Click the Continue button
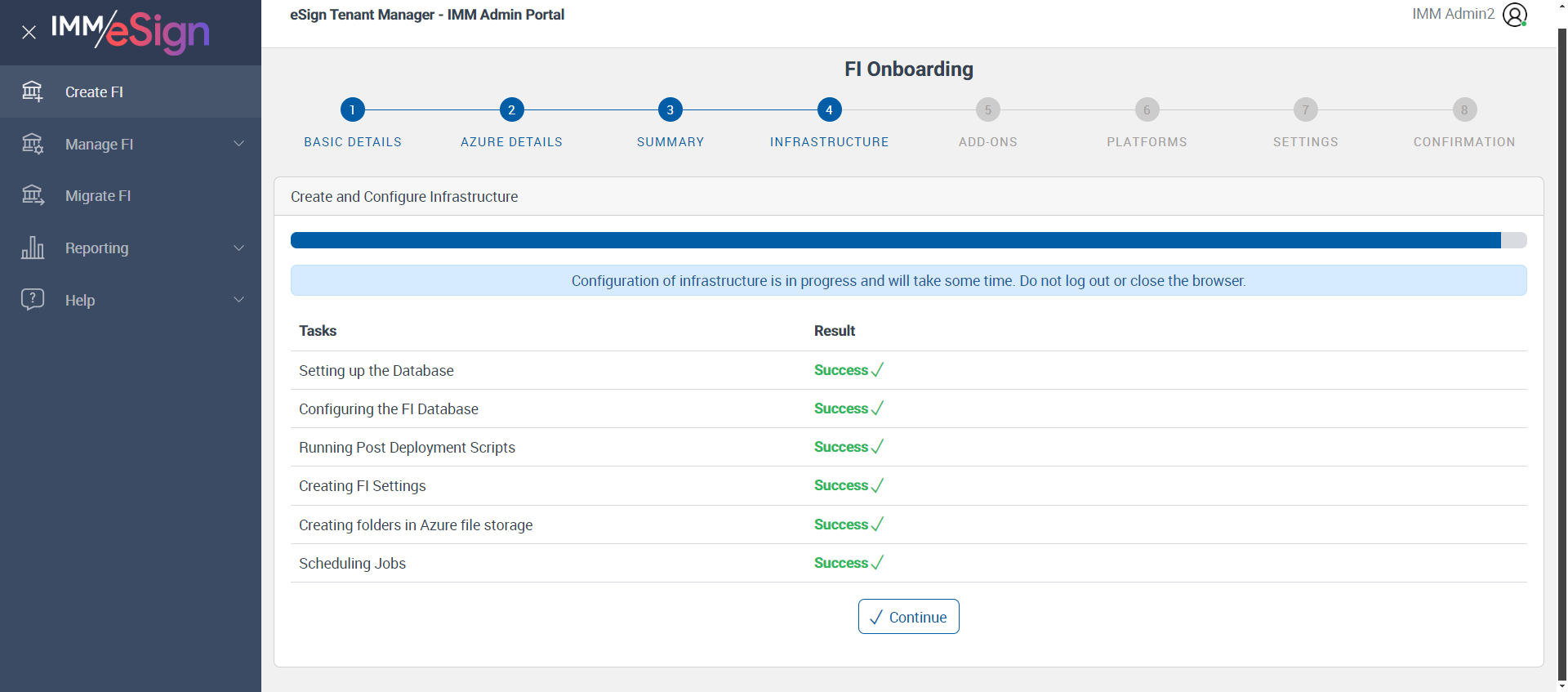Screen dimensions: 1568x692 point(908,617)
